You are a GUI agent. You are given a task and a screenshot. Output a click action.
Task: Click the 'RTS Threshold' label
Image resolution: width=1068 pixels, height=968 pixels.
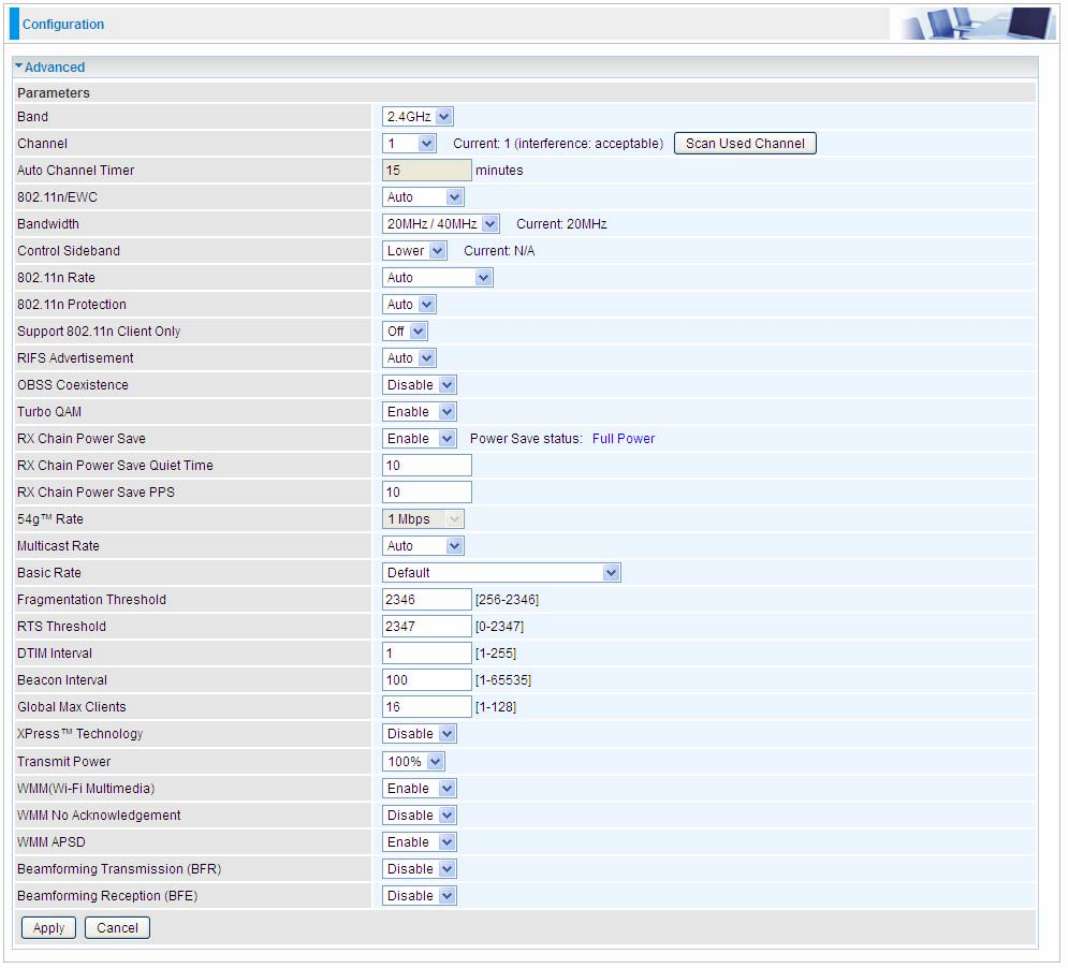[62, 627]
